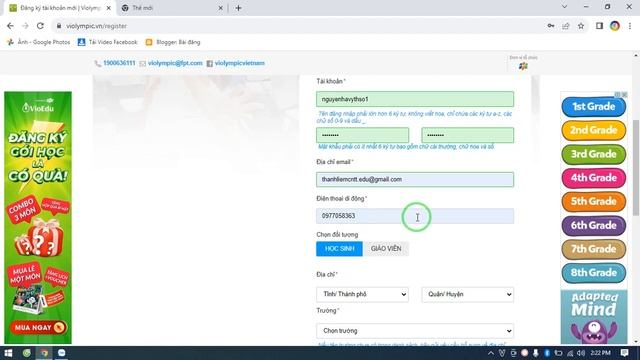Click hotline number 1900636111

tap(119, 63)
